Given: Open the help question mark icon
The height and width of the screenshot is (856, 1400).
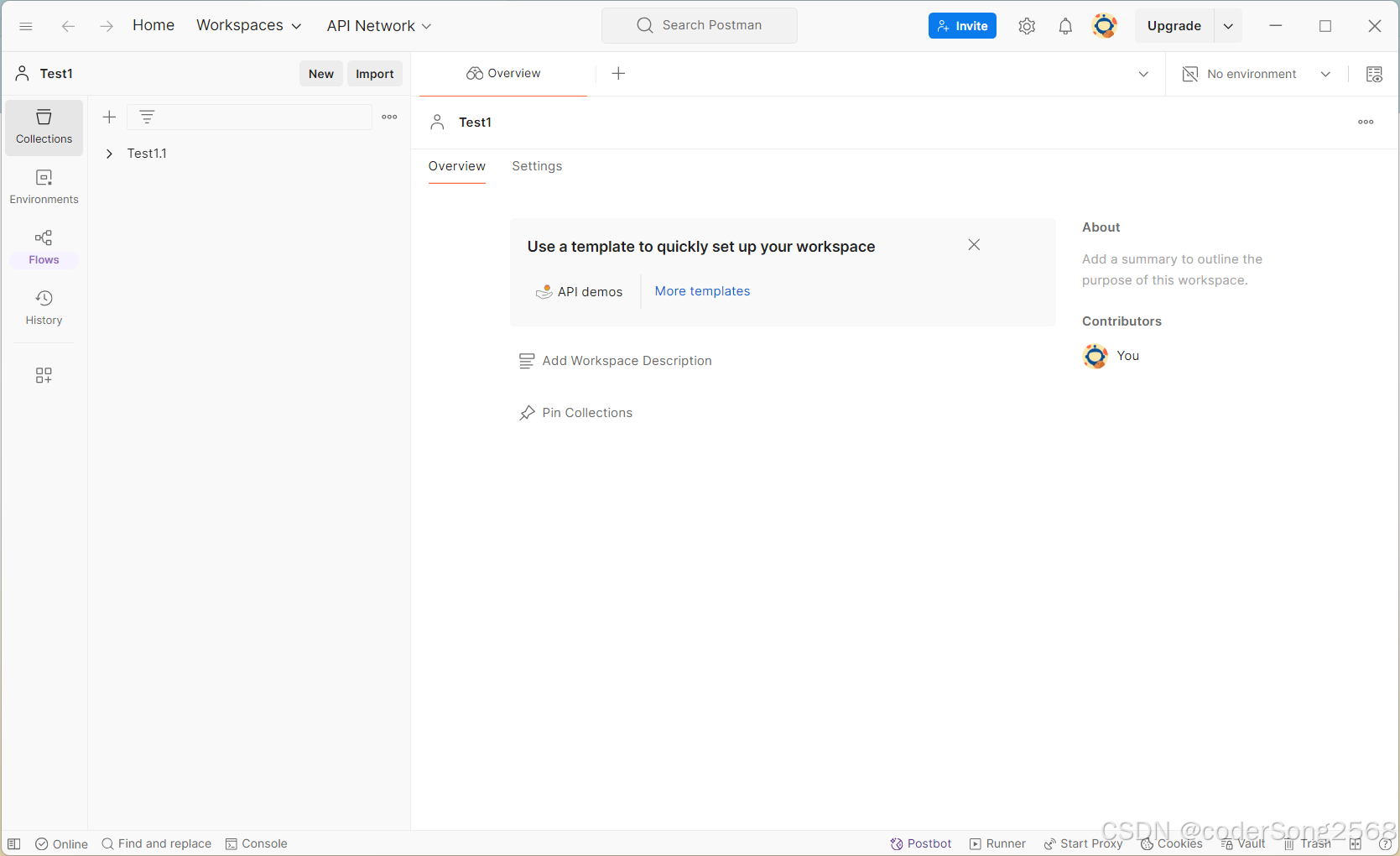Looking at the screenshot, I should [x=1386, y=844].
